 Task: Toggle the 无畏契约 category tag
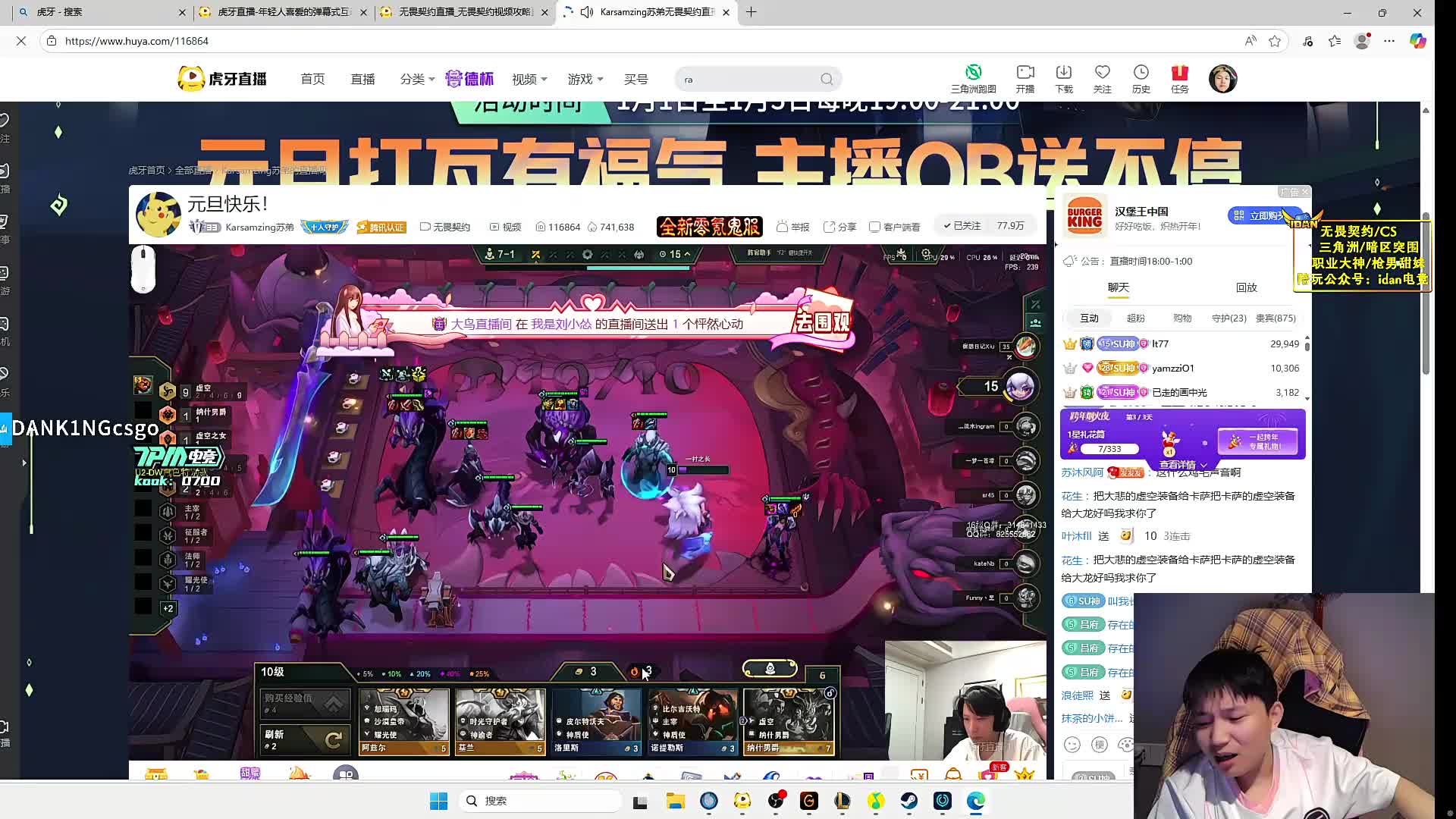[x=445, y=227]
